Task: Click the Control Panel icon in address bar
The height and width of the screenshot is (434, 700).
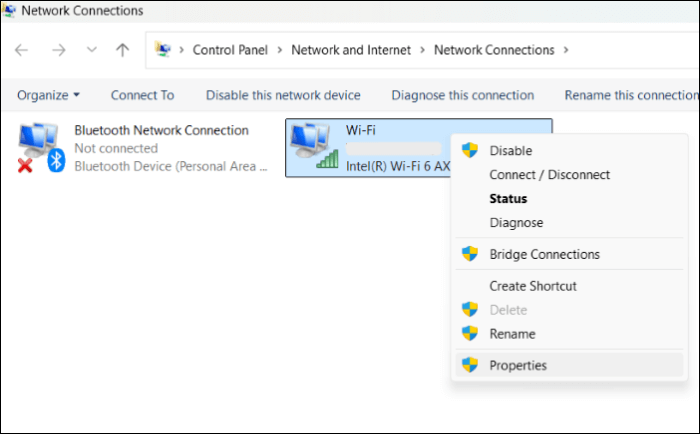Action: pyautogui.click(x=163, y=50)
